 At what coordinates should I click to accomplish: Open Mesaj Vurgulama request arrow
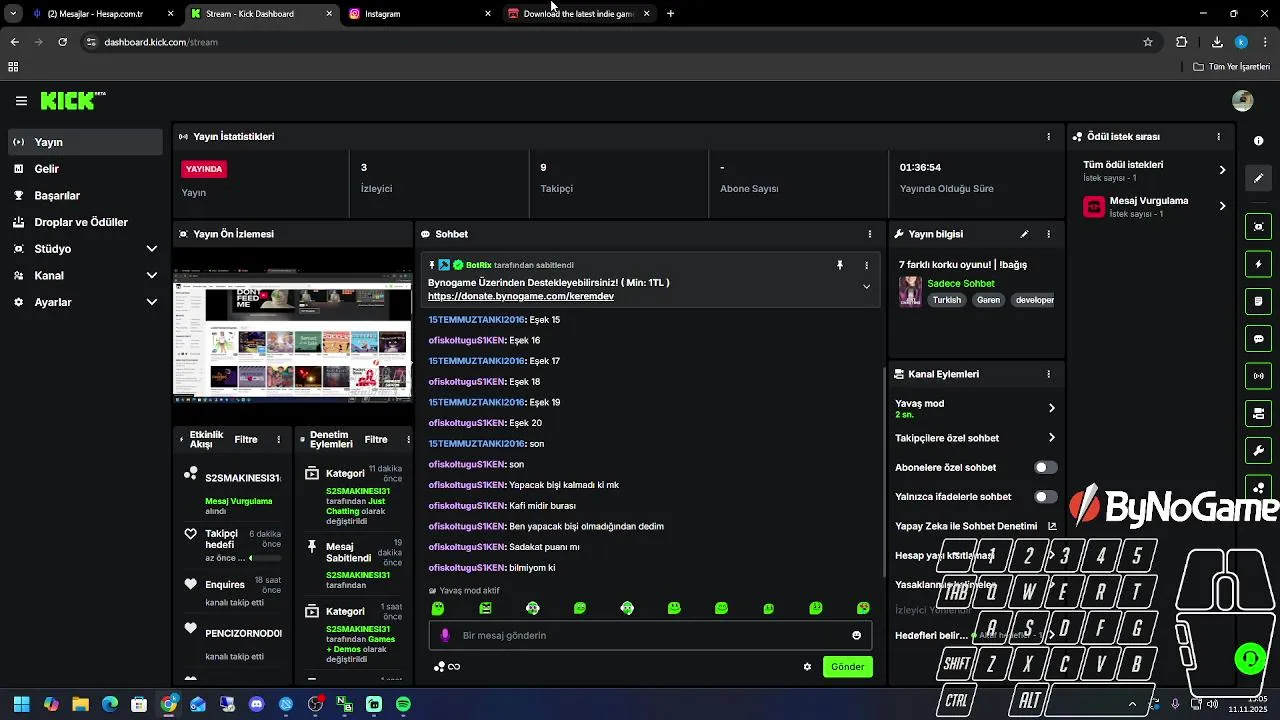coord(1222,206)
